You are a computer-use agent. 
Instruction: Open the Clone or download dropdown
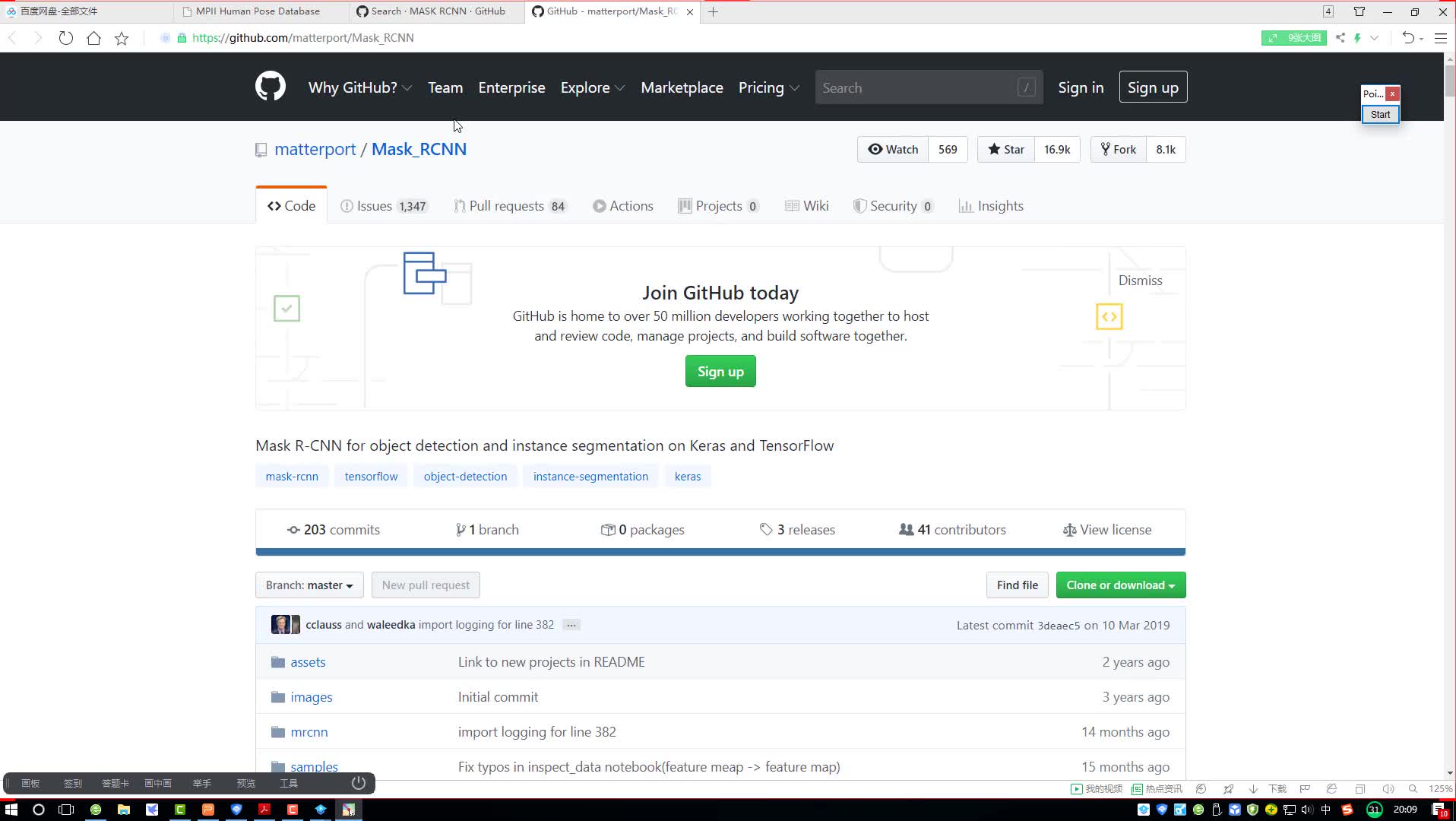click(1120, 585)
